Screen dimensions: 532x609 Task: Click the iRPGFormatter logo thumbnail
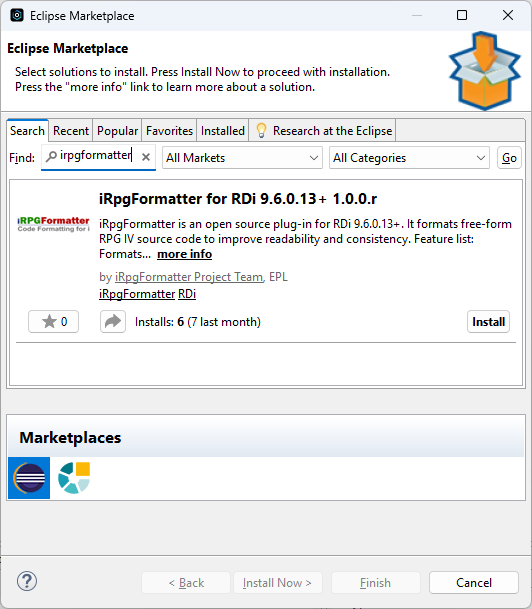coord(54,224)
